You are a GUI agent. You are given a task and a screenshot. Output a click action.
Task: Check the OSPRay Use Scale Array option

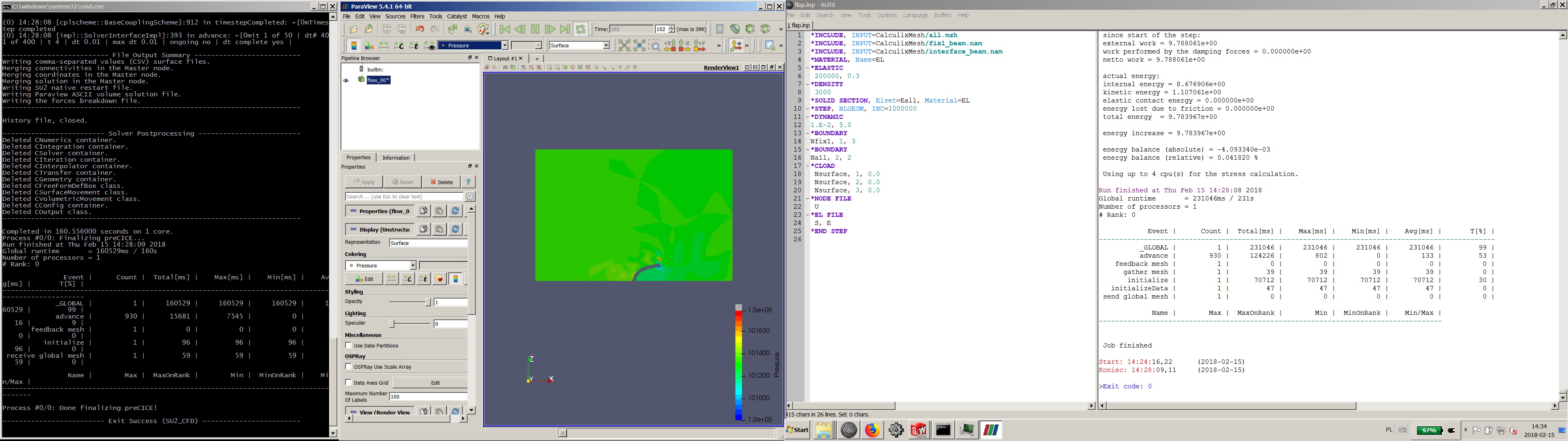coord(349,367)
